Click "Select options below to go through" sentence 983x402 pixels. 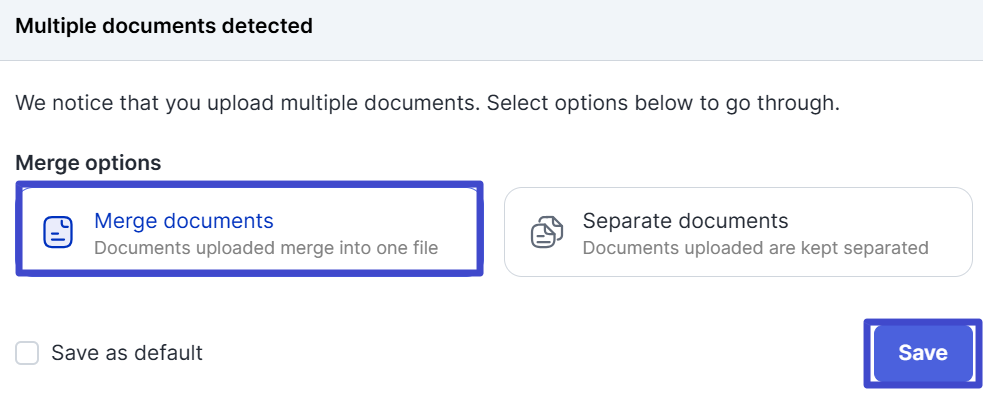662,103
